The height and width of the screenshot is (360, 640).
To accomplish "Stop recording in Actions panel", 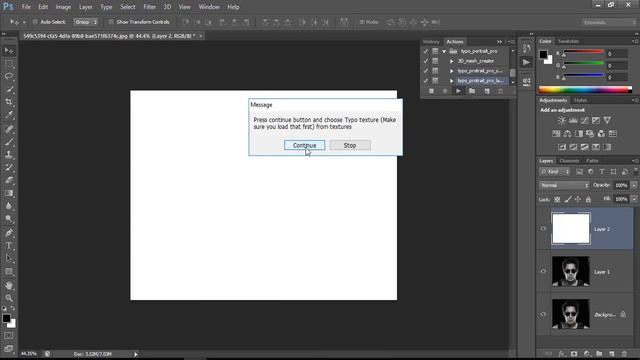I will coord(431,91).
